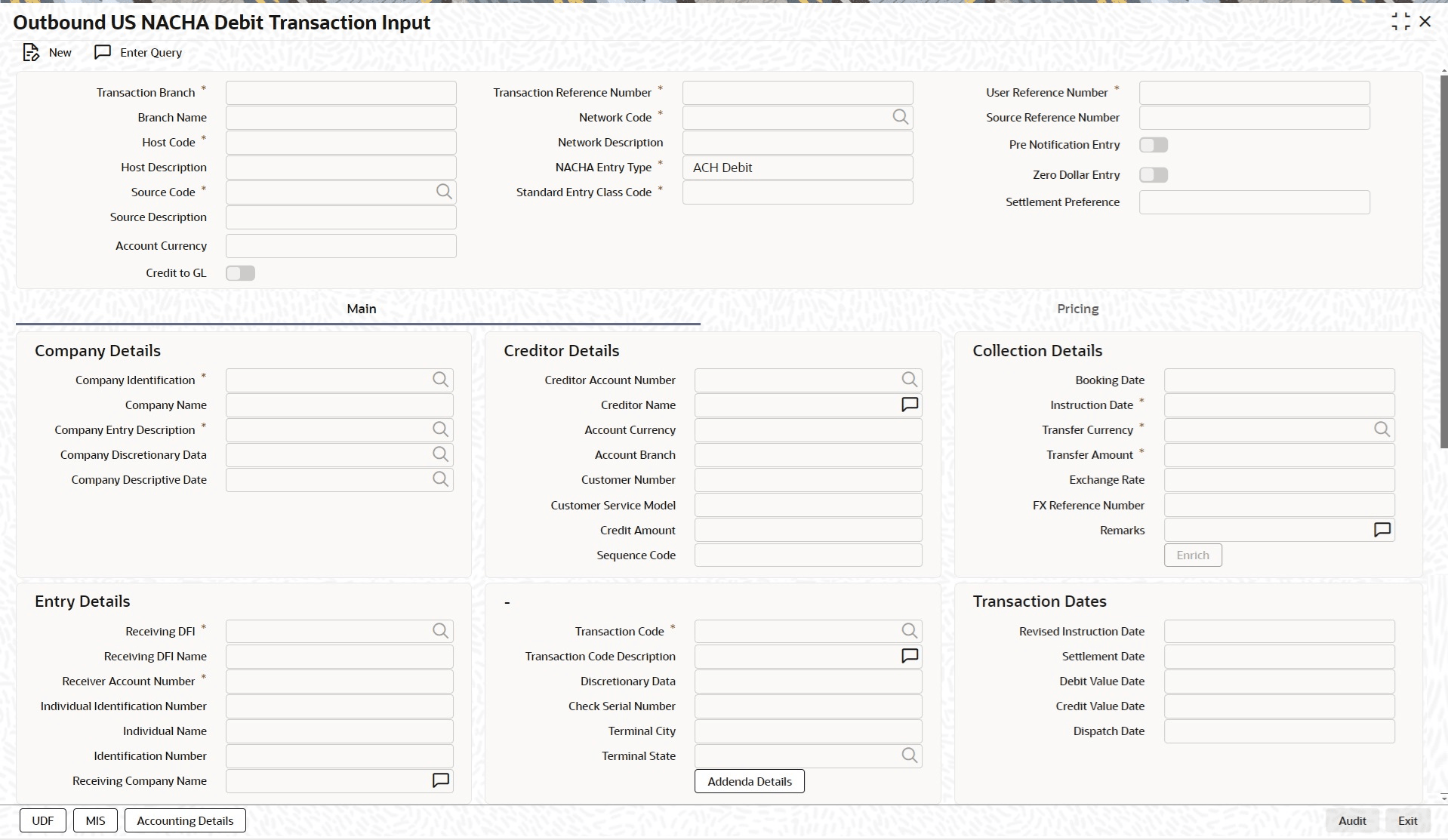Click the Exit button
Image resolution: width=1448 pixels, height=840 pixels.
pos(1407,820)
